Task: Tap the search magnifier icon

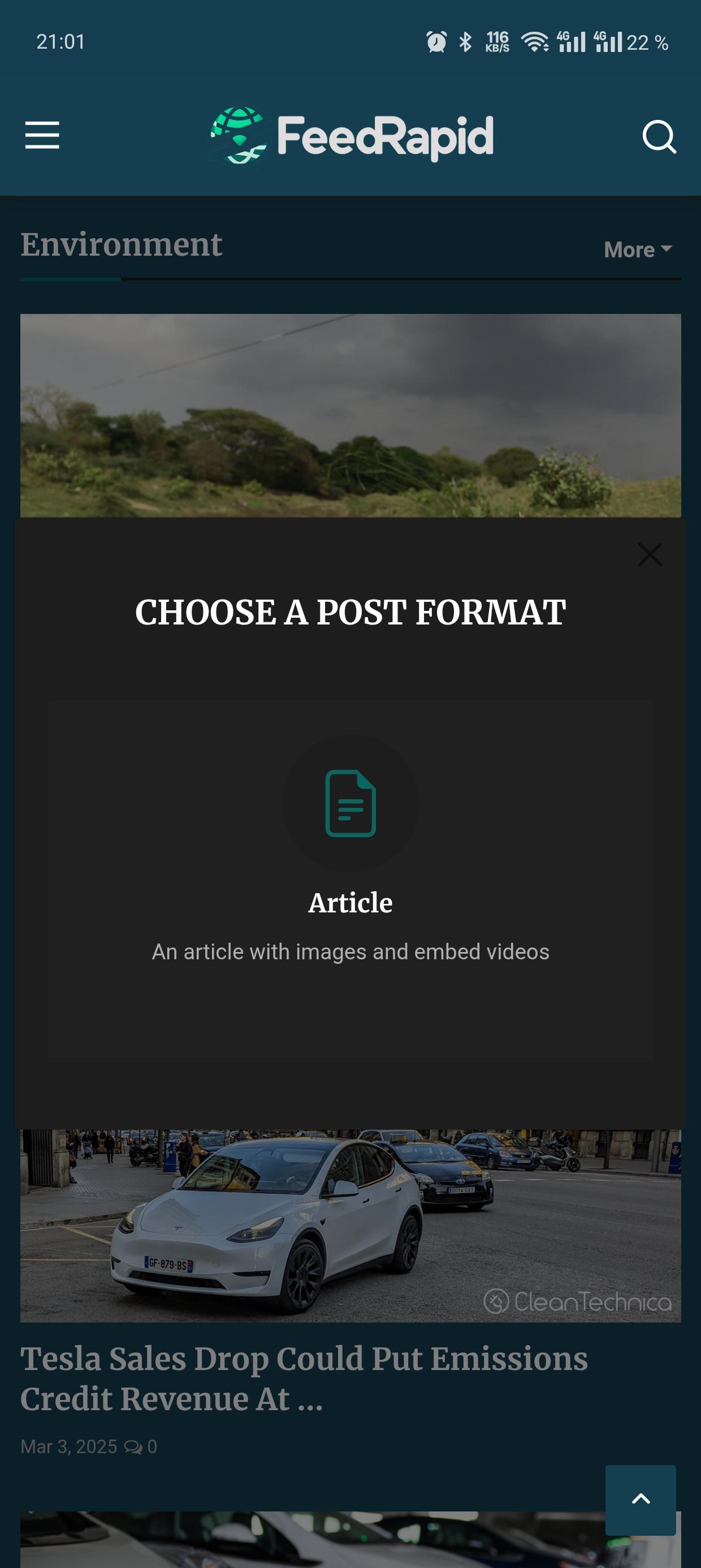Action: (x=660, y=136)
